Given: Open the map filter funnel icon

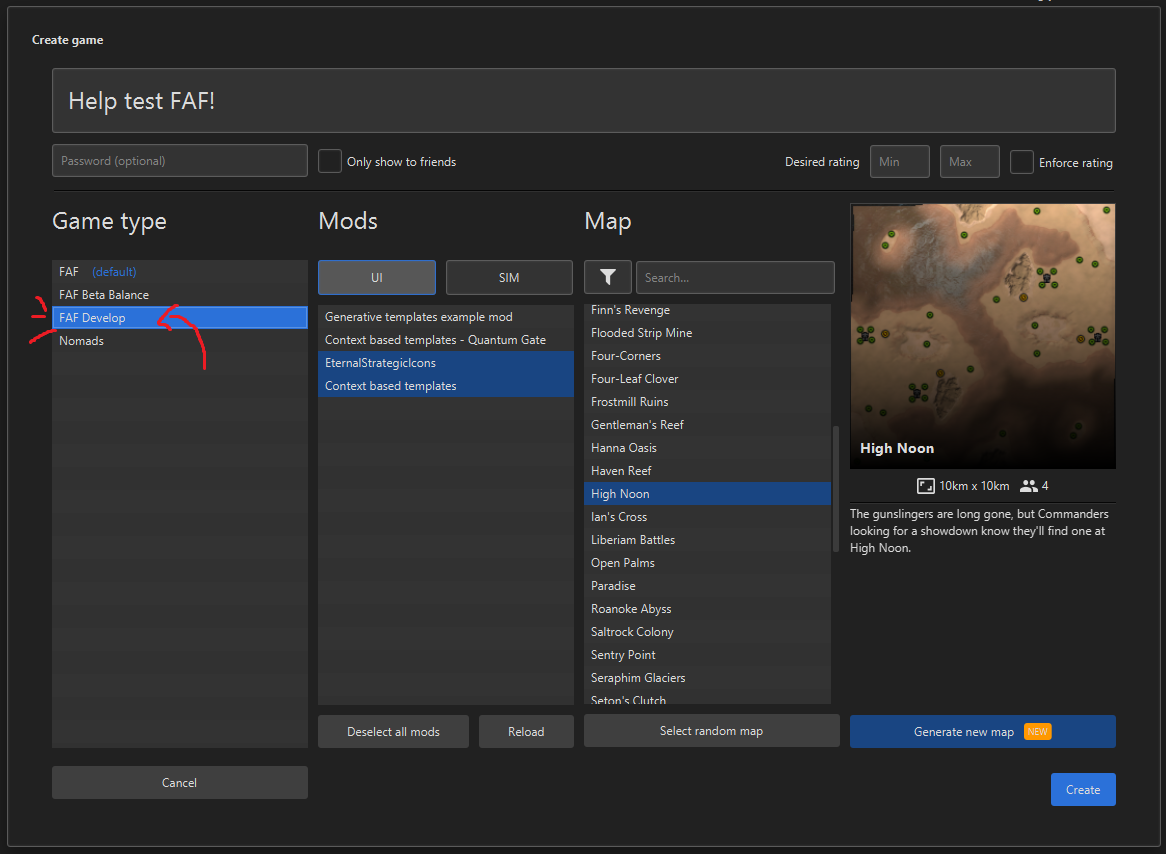Looking at the screenshot, I should click(608, 277).
